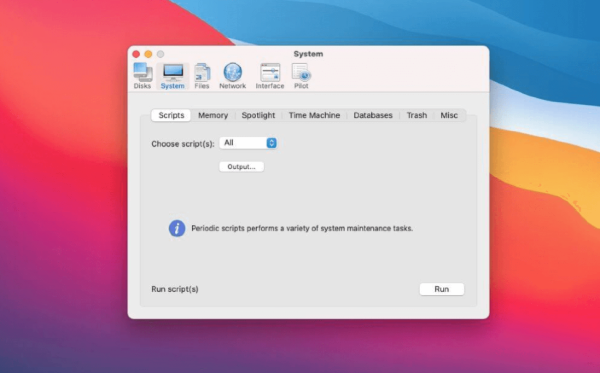Click the blue info icon
The height and width of the screenshot is (373, 600).
177,228
